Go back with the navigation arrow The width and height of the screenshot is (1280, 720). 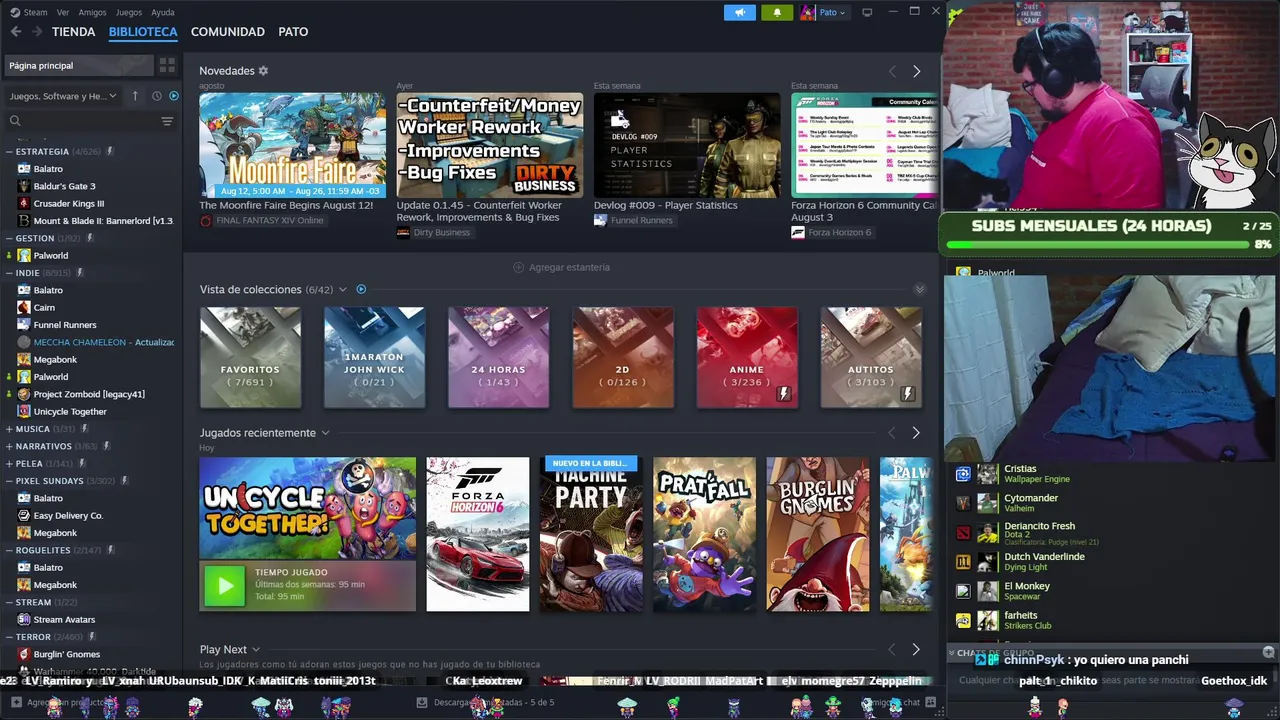tap(15, 32)
